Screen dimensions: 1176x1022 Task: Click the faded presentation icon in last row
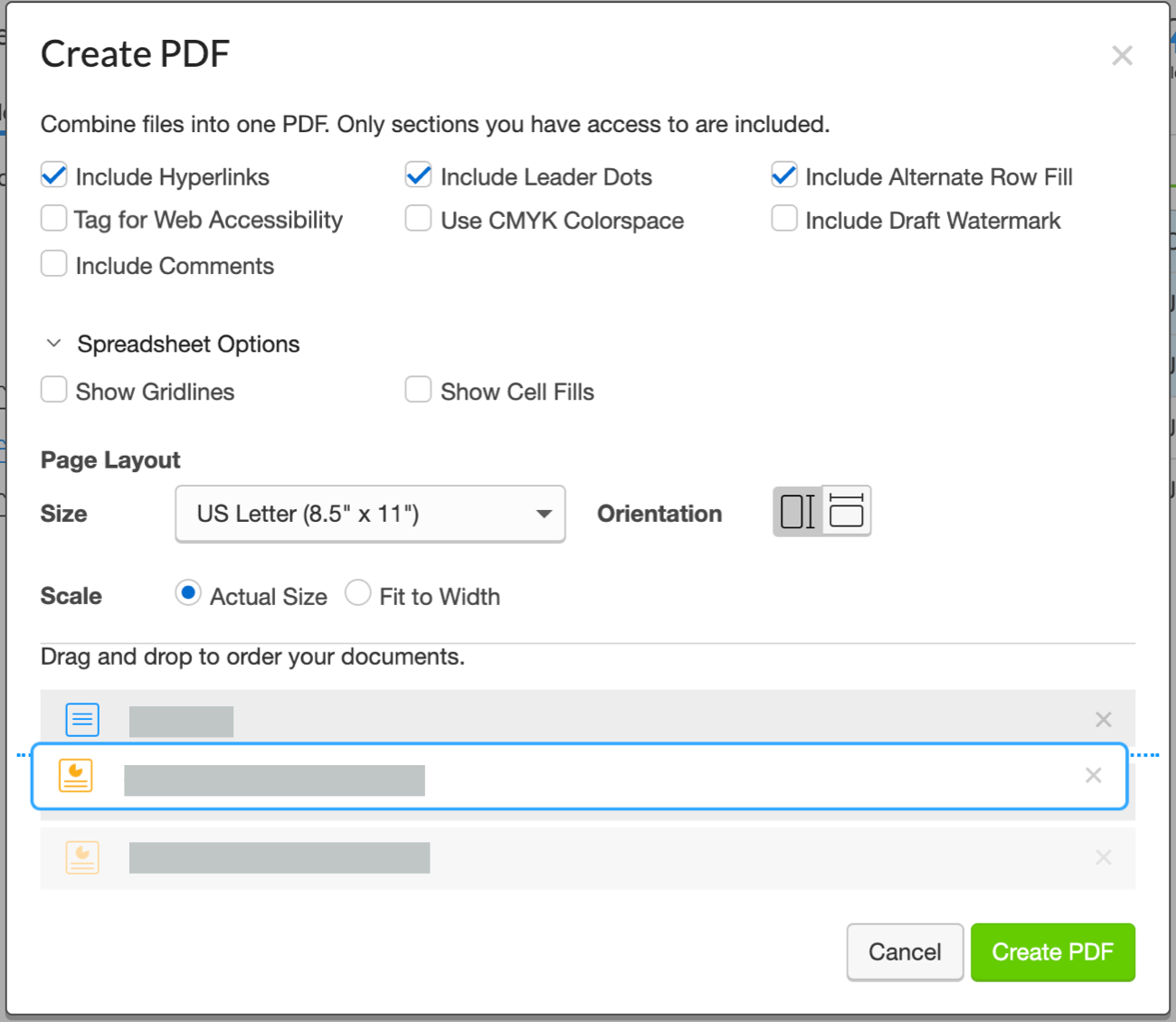(82, 857)
